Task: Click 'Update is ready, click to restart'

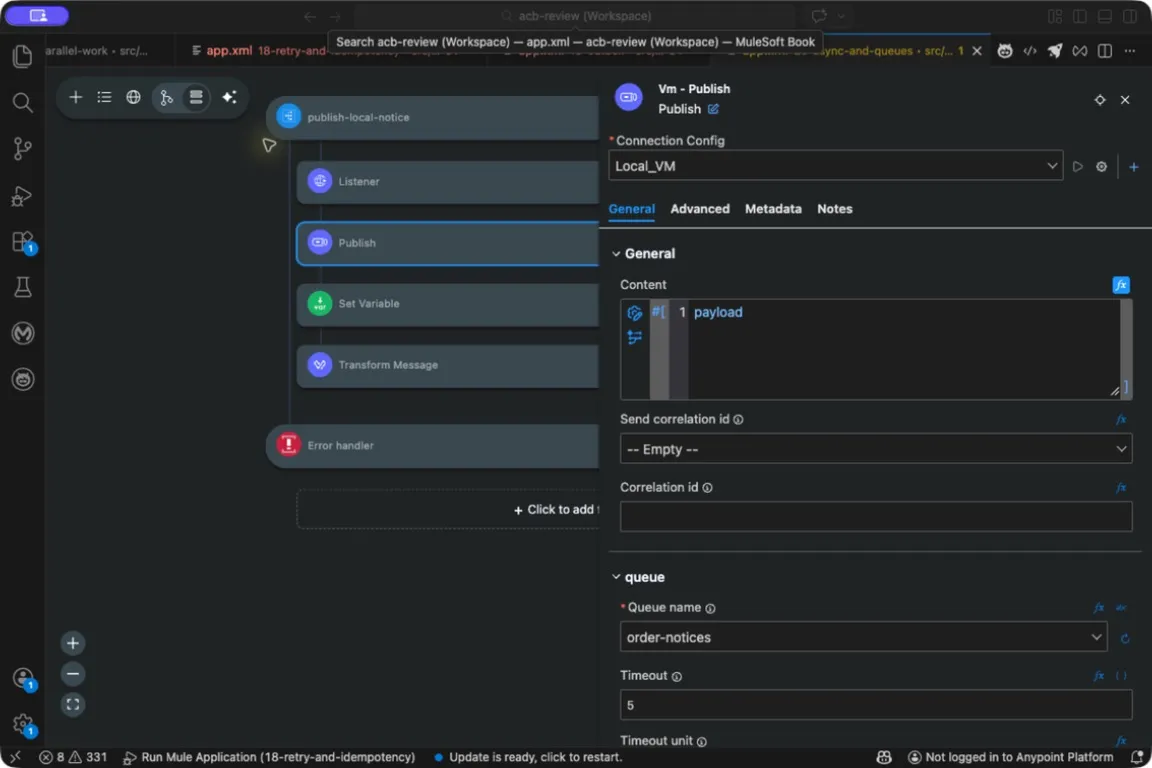Action: [528, 757]
